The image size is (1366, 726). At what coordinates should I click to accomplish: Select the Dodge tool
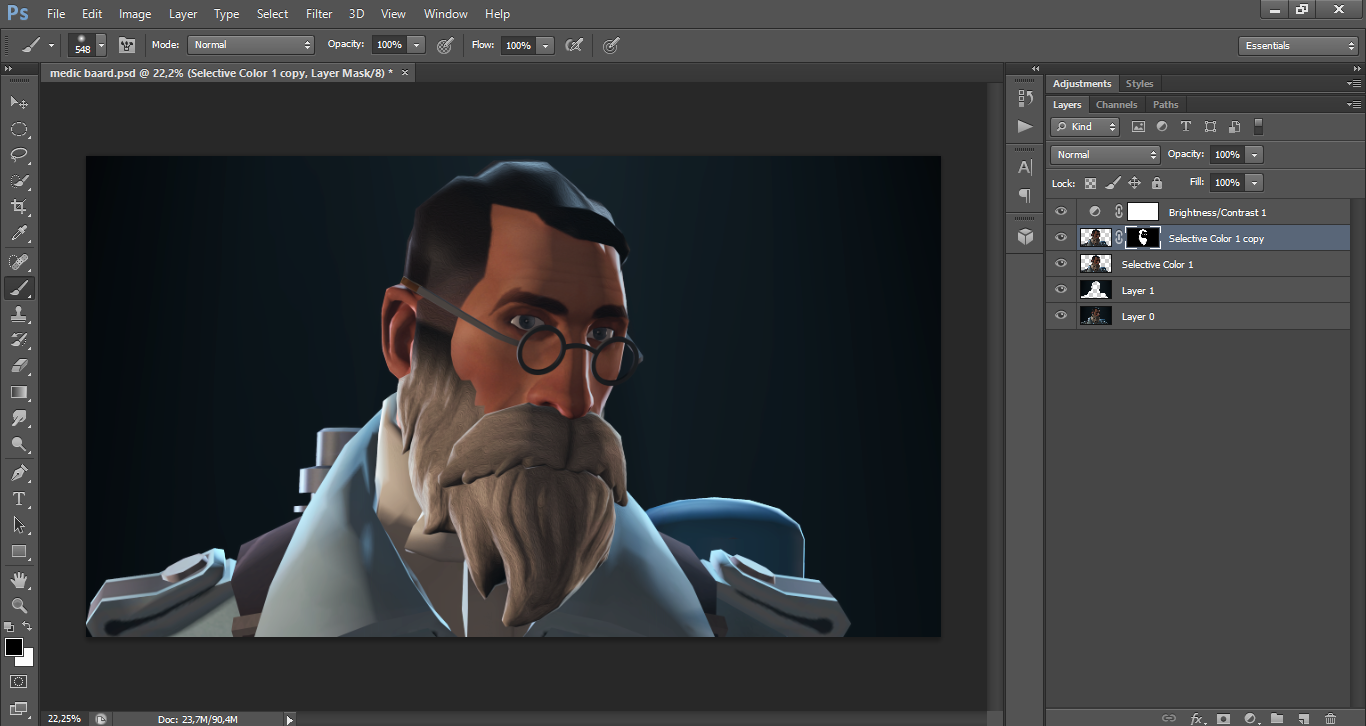pyautogui.click(x=19, y=444)
